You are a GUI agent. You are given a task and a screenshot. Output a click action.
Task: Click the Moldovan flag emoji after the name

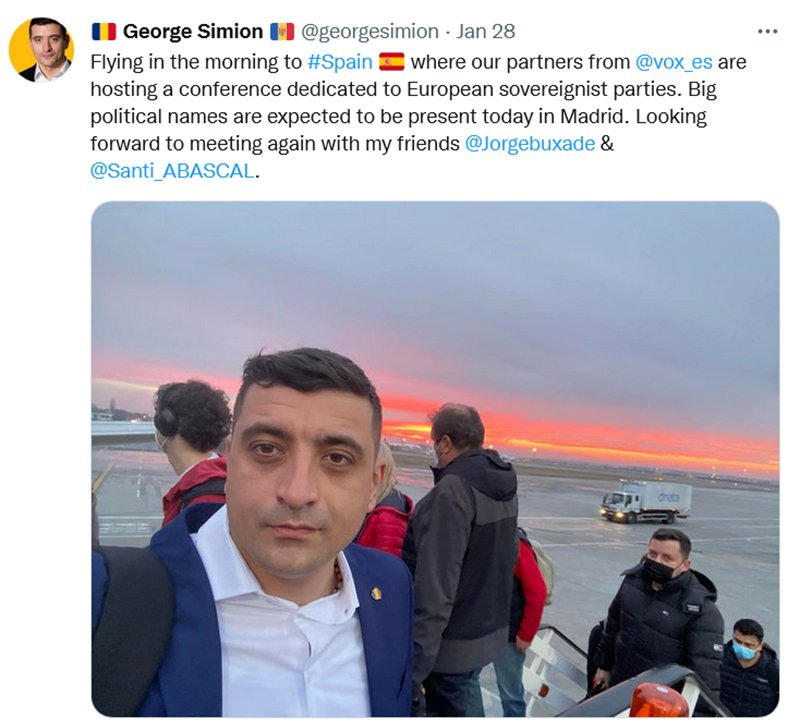282,31
